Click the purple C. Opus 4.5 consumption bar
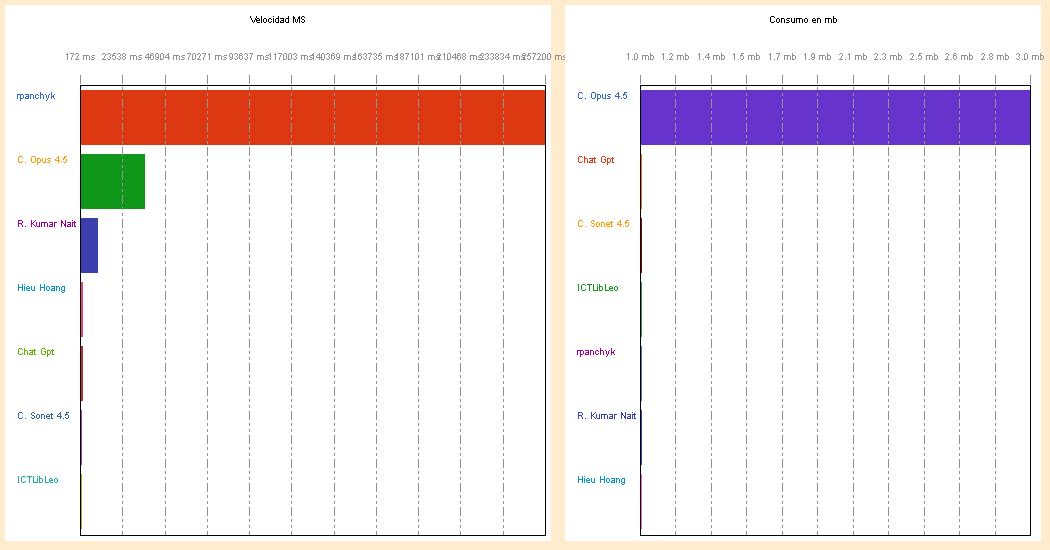 click(x=835, y=117)
